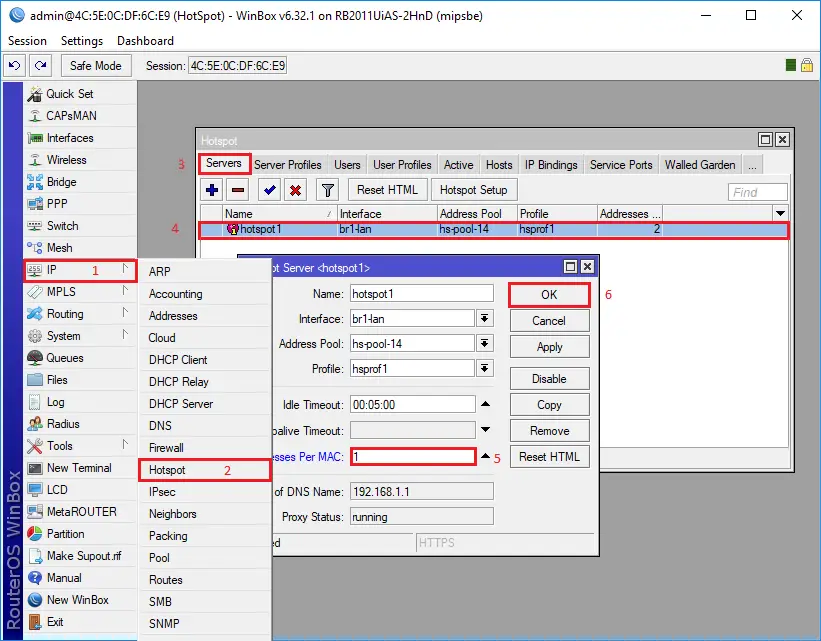
Task: Click the Hotspot Setup button
Action: coord(474,190)
